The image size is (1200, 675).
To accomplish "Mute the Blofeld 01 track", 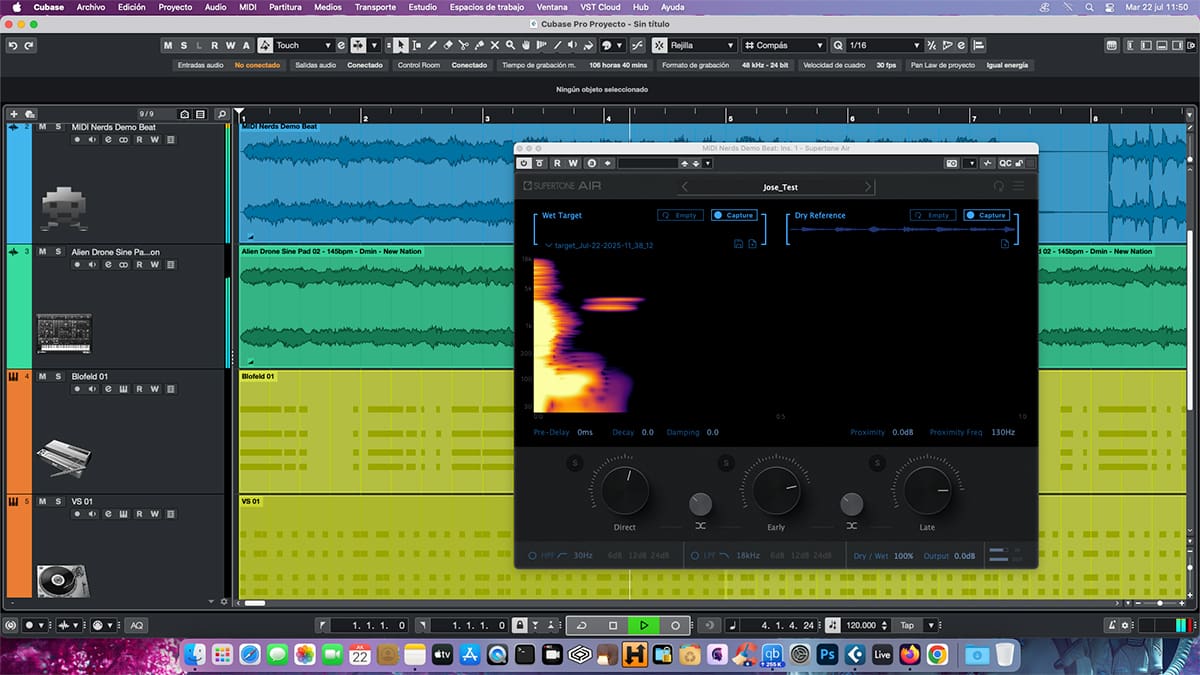I will pos(43,376).
